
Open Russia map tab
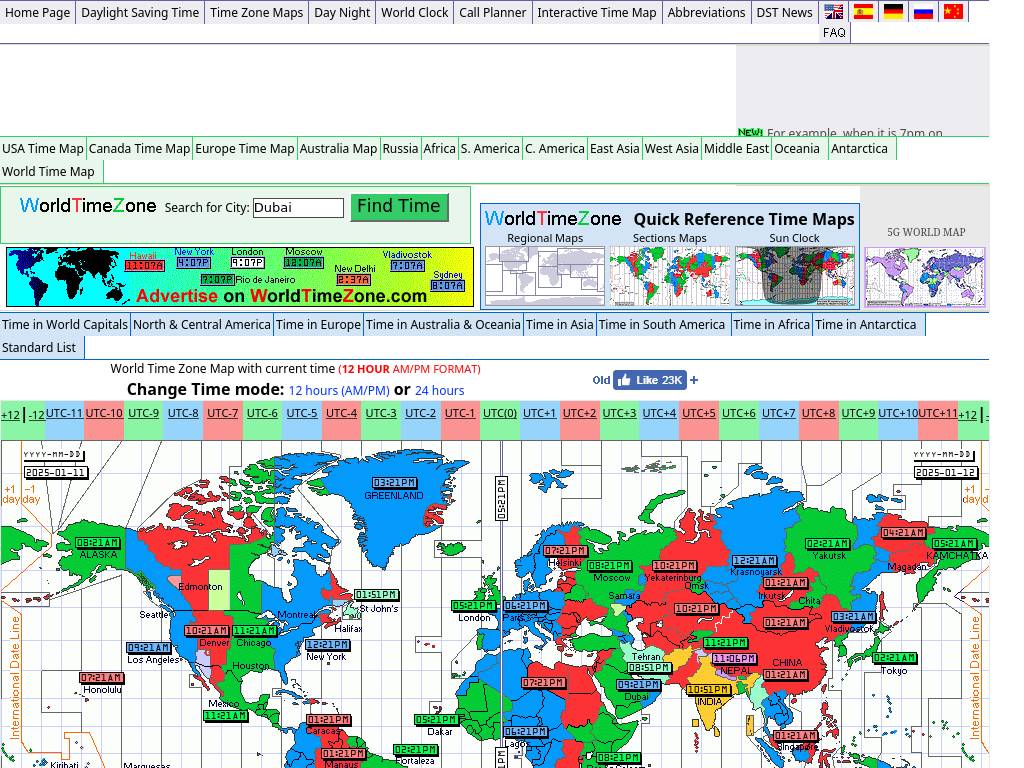click(x=400, y=148)
